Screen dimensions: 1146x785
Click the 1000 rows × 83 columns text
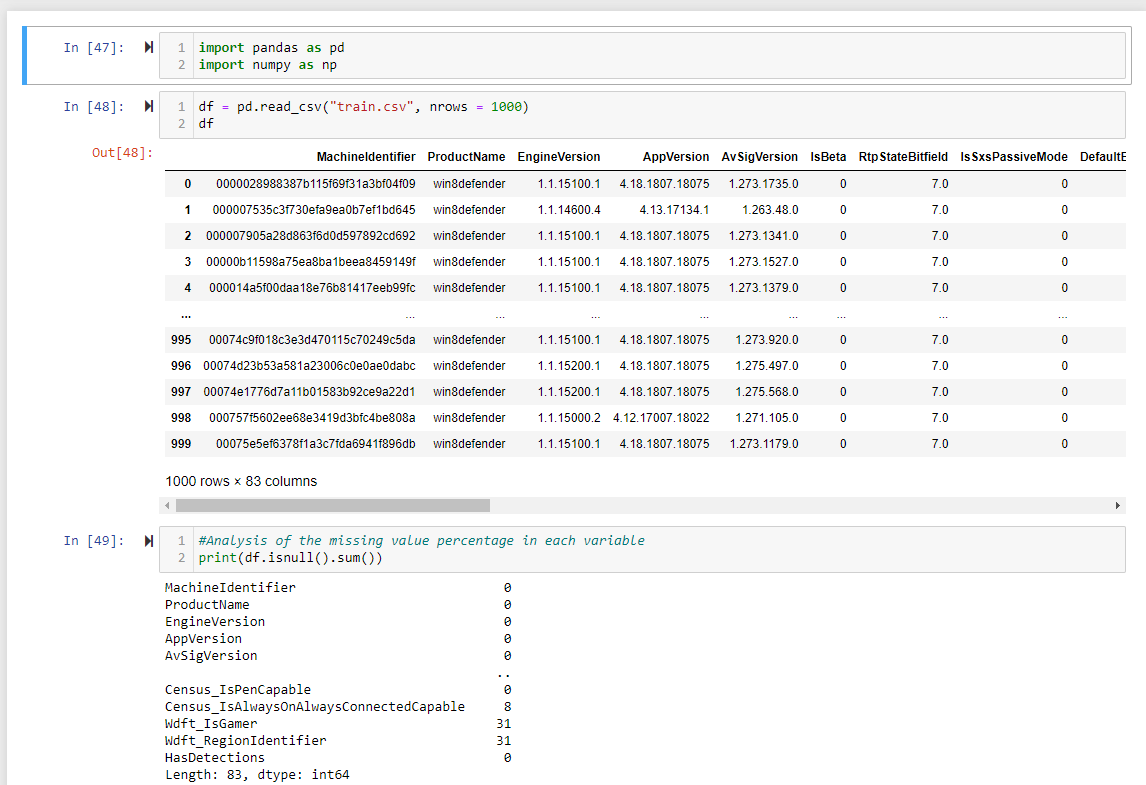(242, 481)
